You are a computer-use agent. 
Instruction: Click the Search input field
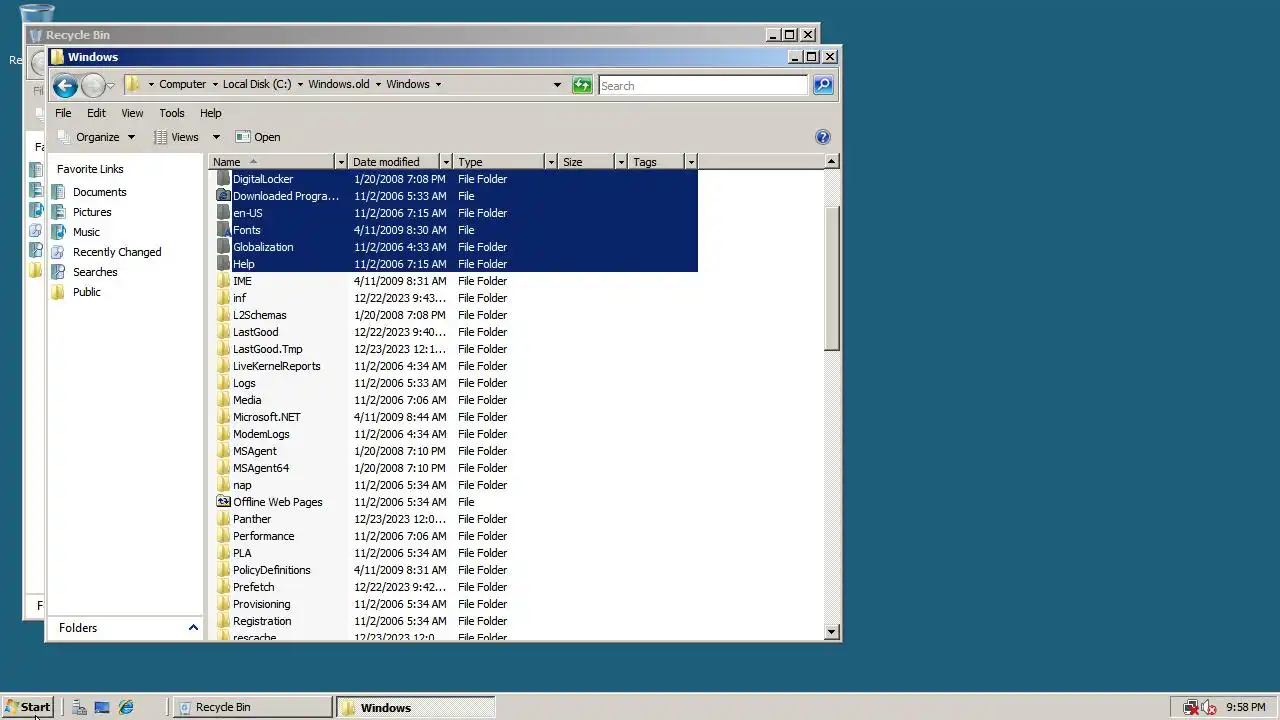pyautogui.click(x=703, y=85)
